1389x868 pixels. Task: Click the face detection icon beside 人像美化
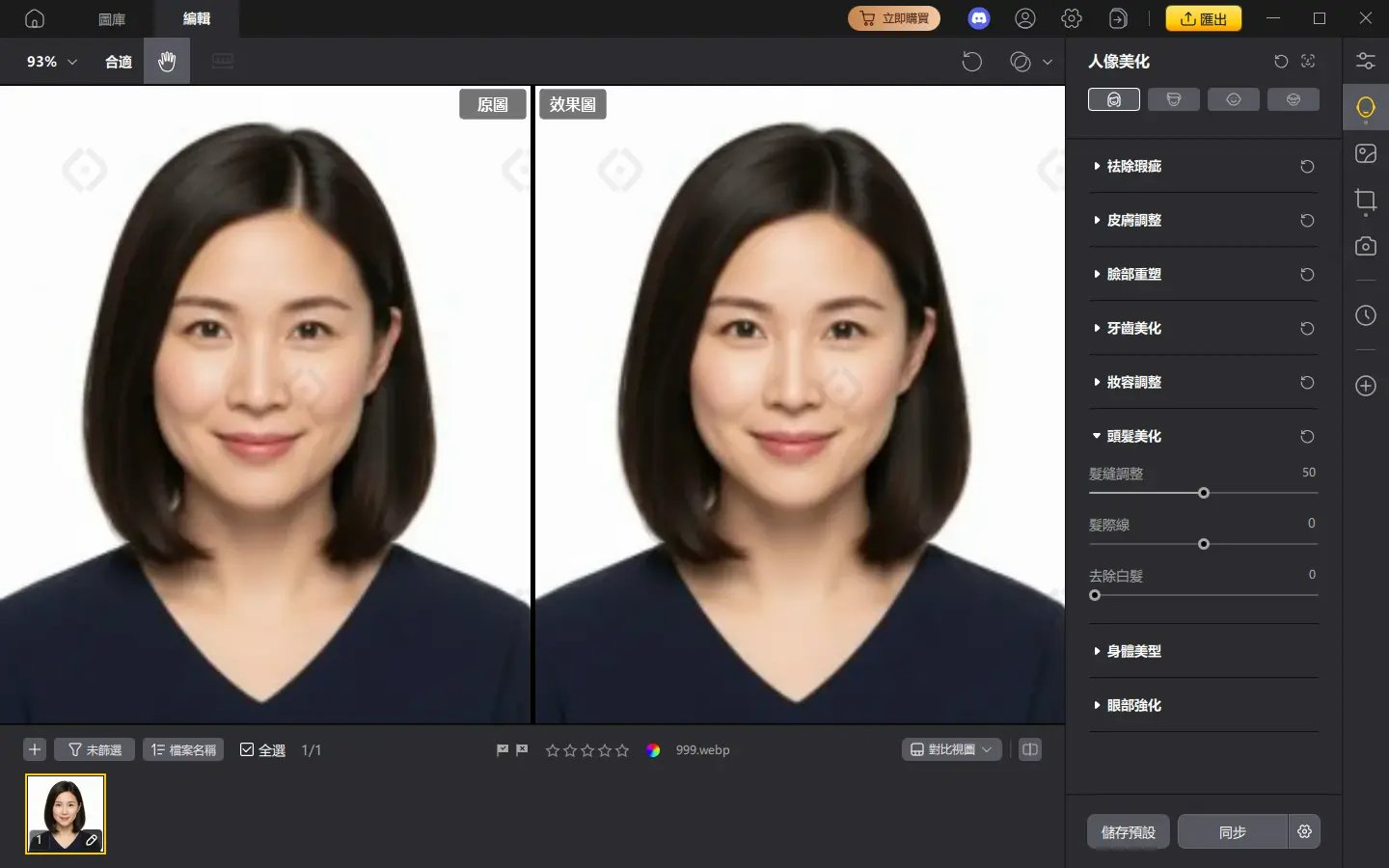point(1308,61)
